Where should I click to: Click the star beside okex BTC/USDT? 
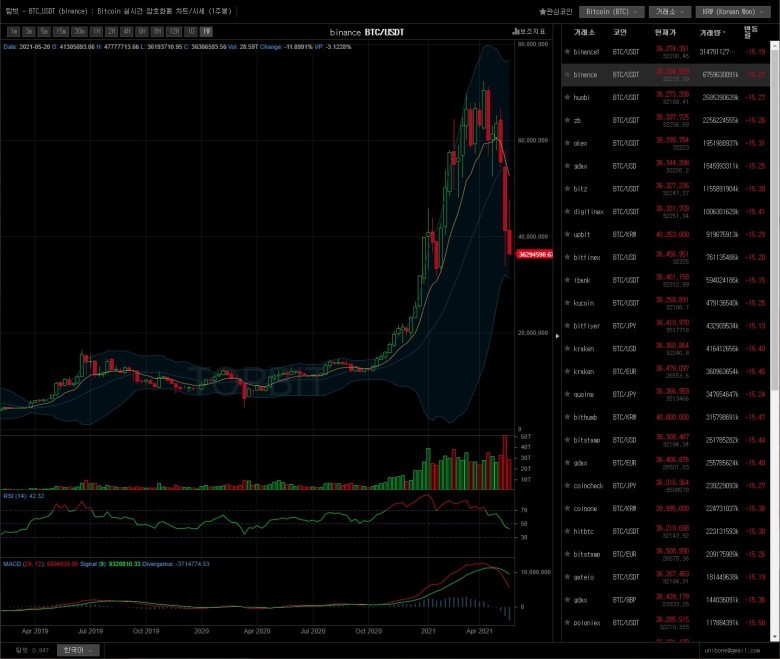567,143
